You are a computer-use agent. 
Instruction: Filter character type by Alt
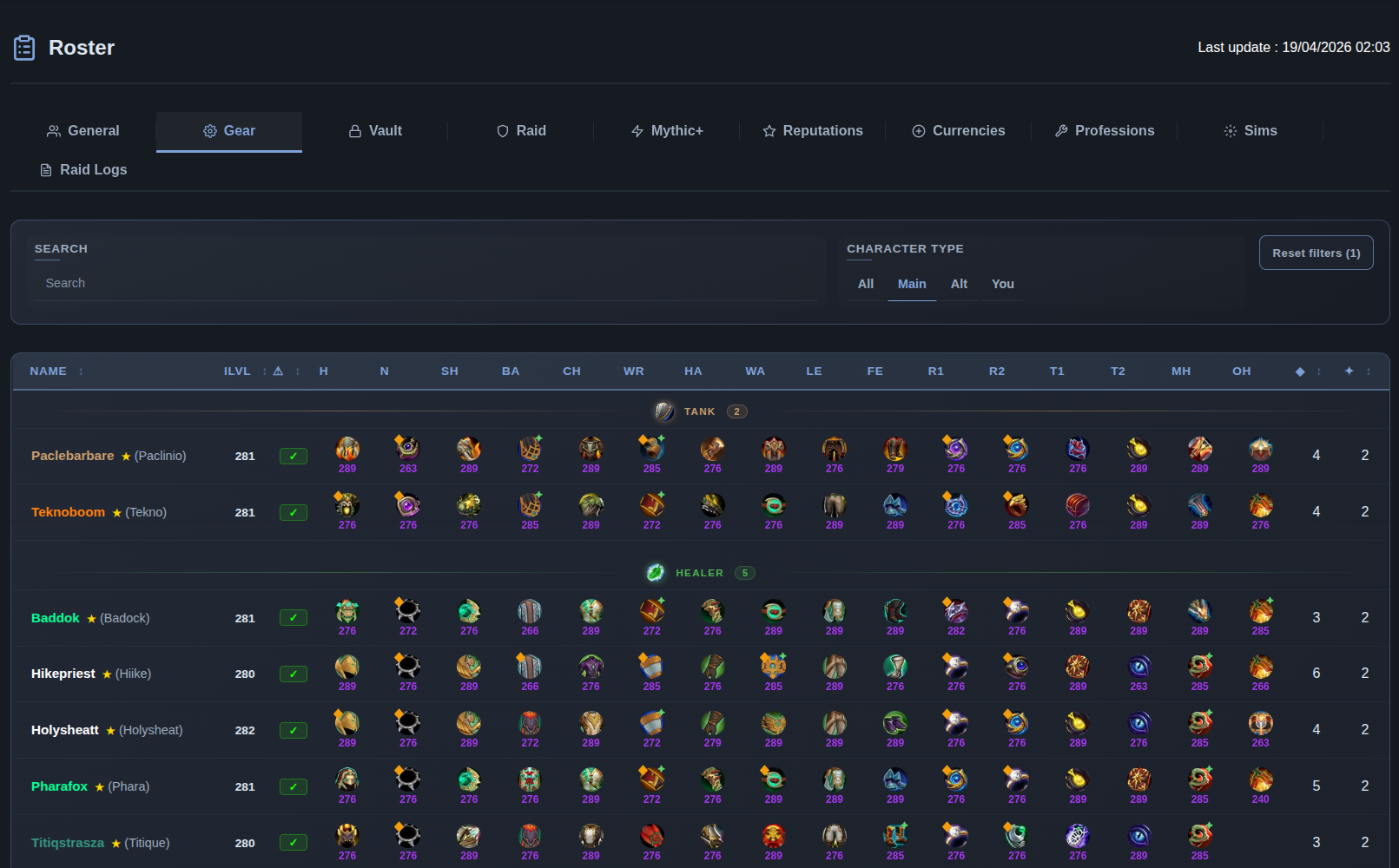[959, 284]
